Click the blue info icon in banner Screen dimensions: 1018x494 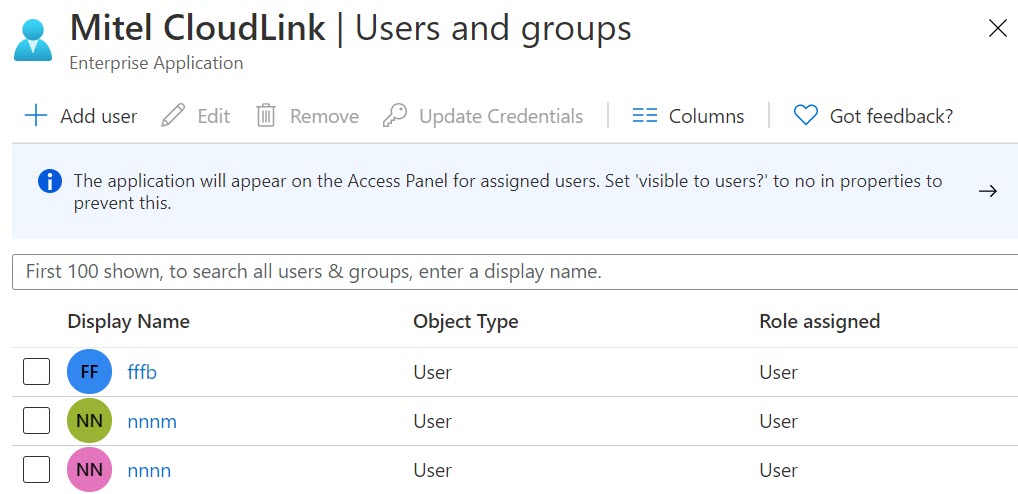pyautogui.click(x=50, y=181)
